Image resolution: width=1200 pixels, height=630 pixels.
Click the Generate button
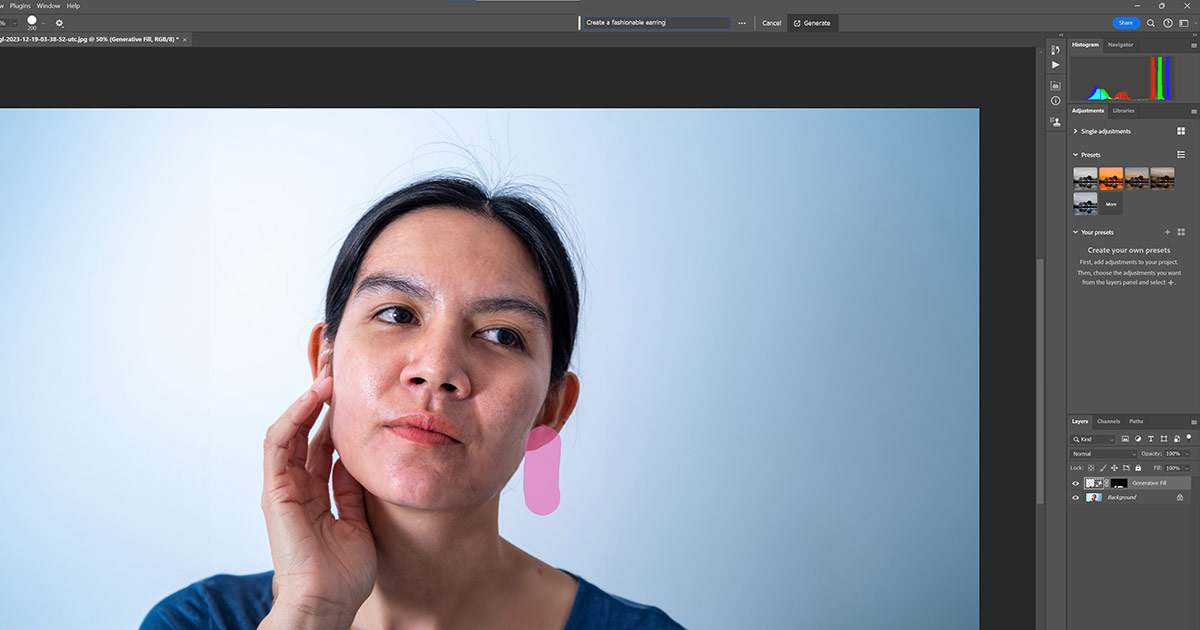click(812, 23)
